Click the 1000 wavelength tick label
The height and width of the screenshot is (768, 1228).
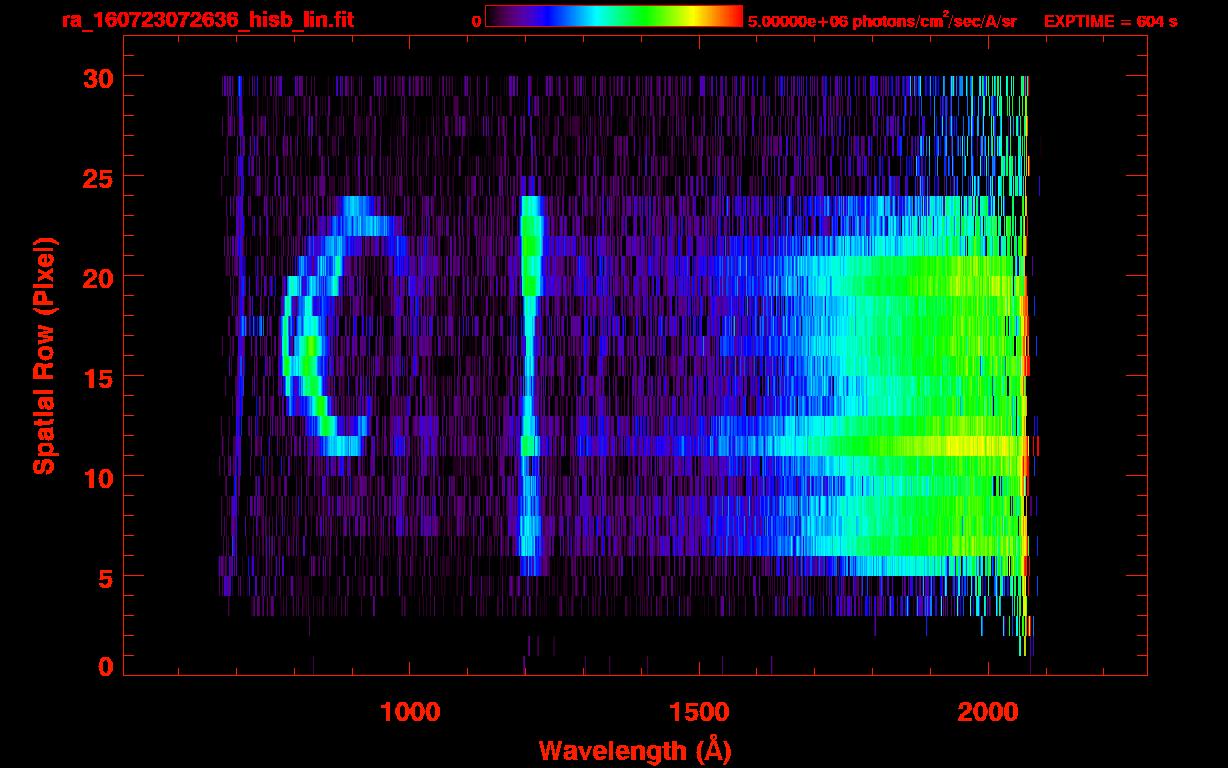tap(410, 712)
